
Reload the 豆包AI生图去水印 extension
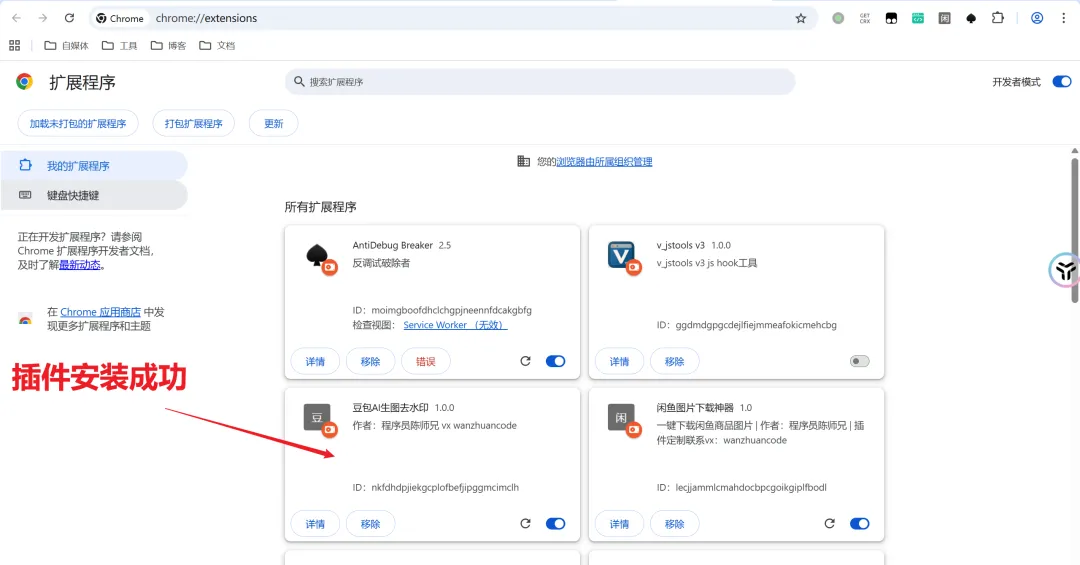526,524
